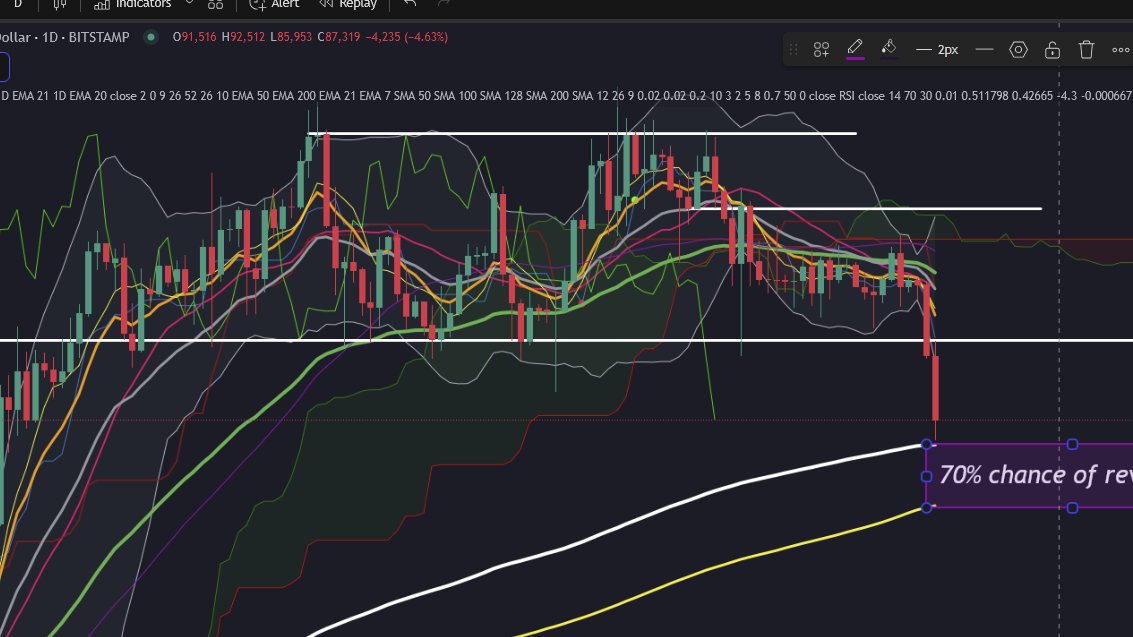
Task: Click the green market status dot
Action: pos(151,37)
